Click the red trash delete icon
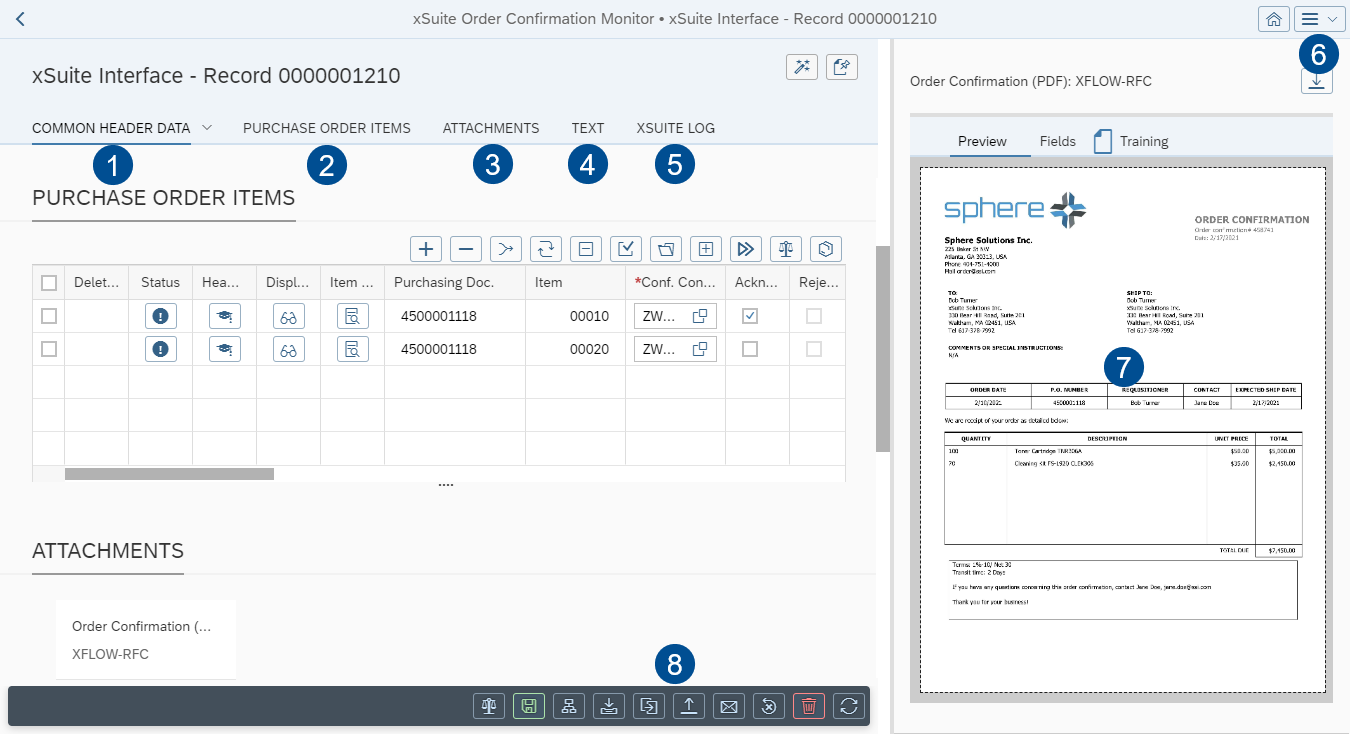Image resolution: width=1350 pixels, height=734 pixels. point(808,706)
